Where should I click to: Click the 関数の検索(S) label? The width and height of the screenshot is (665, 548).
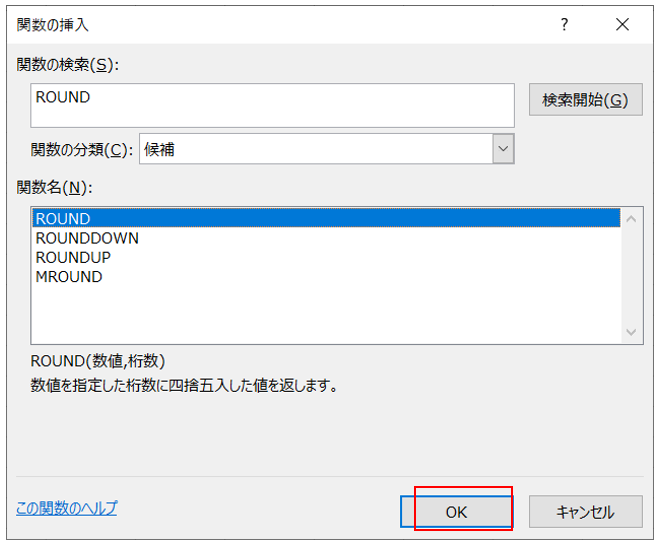coord(68,65)
